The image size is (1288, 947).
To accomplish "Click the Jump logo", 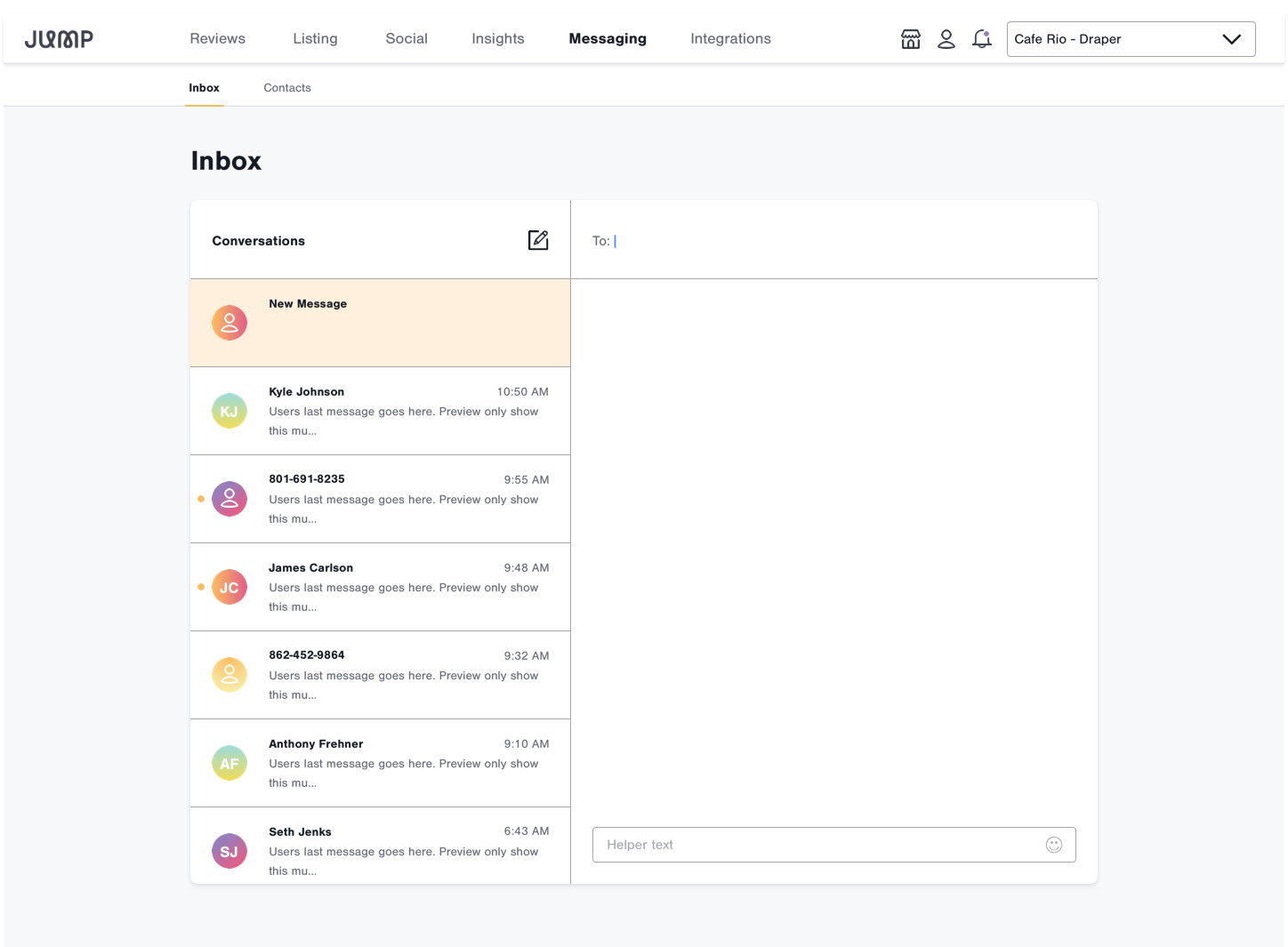I will [x=59, y=39].
